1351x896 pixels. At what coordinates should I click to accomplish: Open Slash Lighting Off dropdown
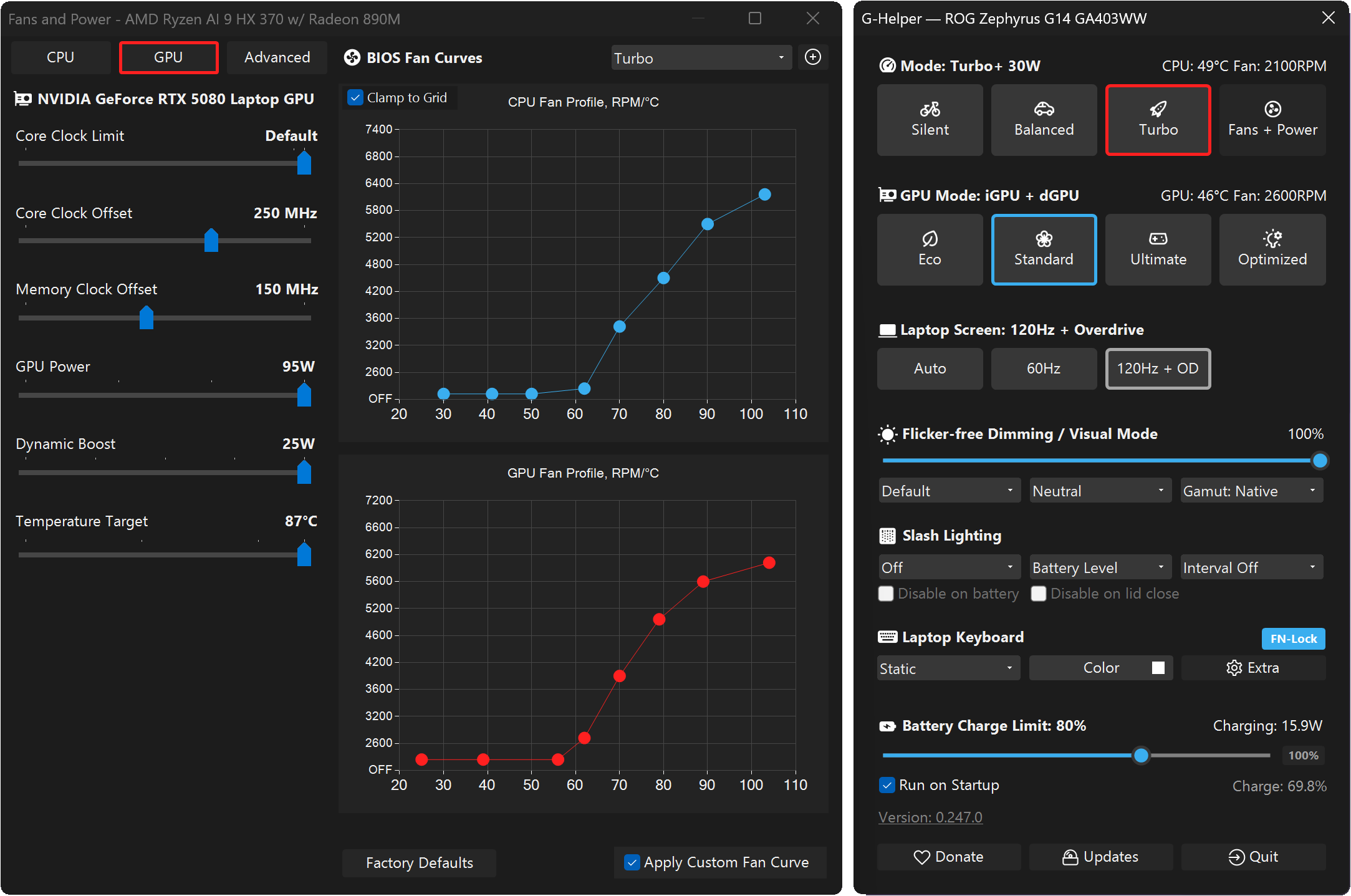tap(950, 567)
